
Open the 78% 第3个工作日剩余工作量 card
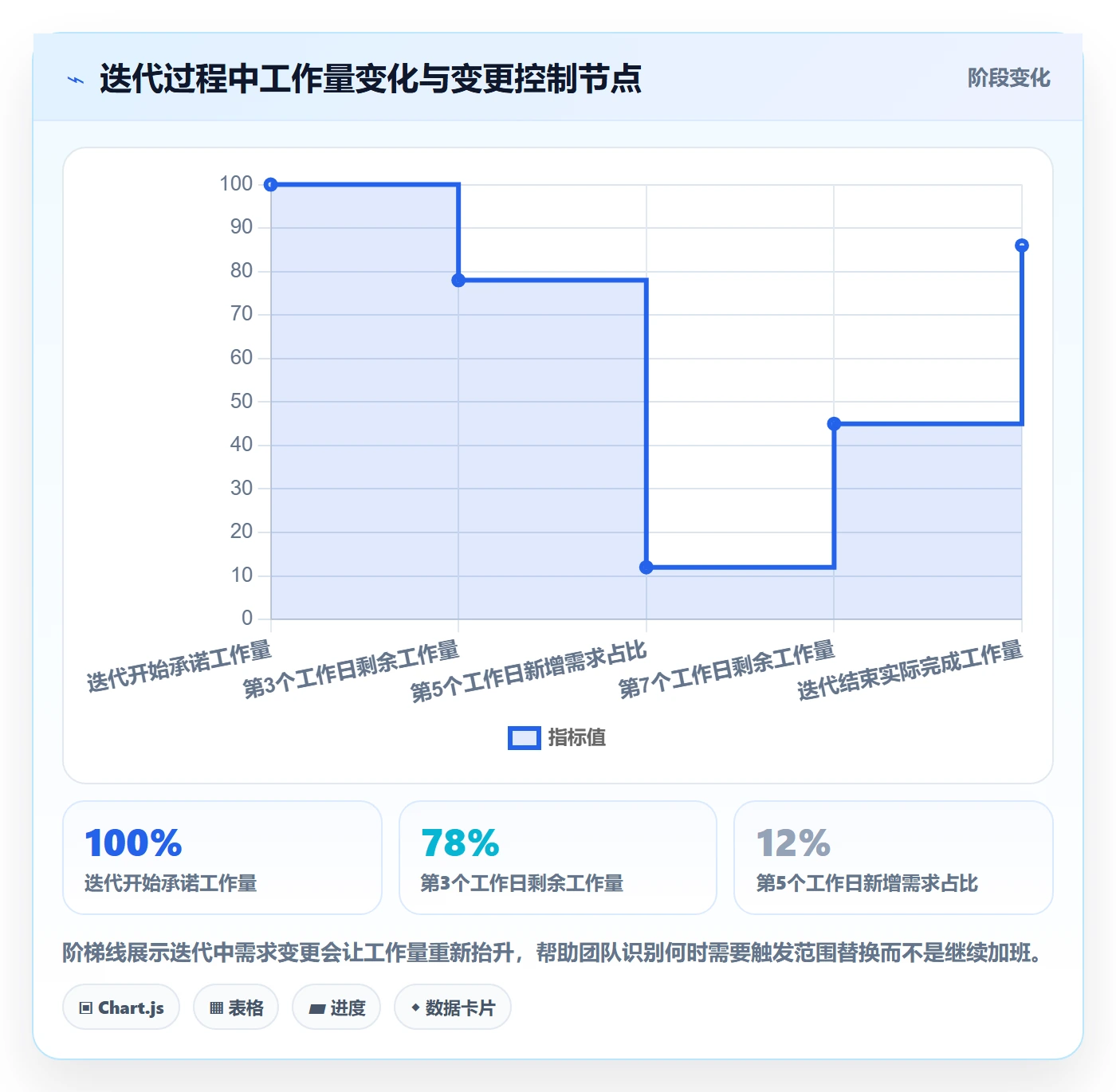558,858
